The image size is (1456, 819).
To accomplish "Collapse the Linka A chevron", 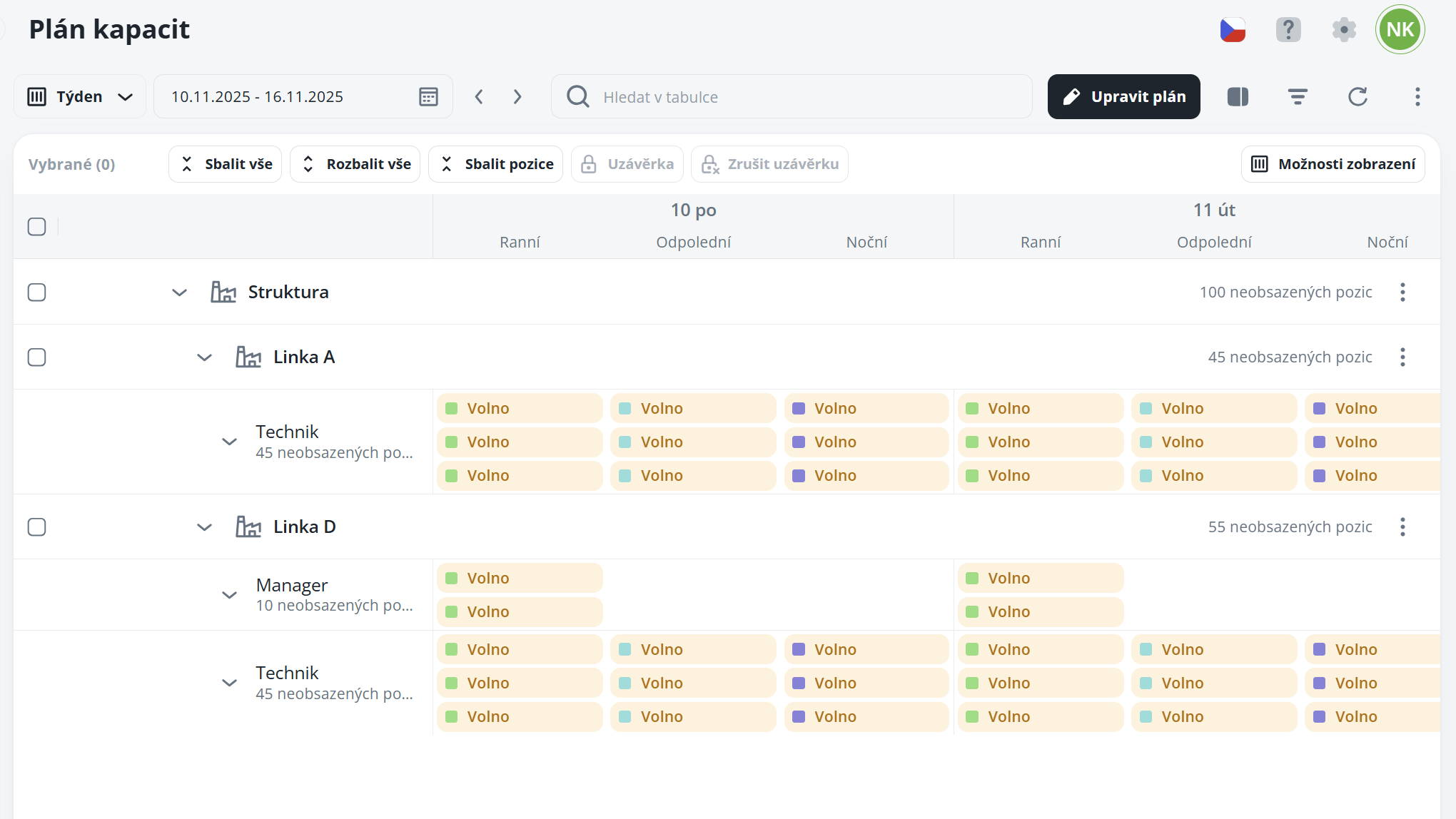I will click(204, 357).
